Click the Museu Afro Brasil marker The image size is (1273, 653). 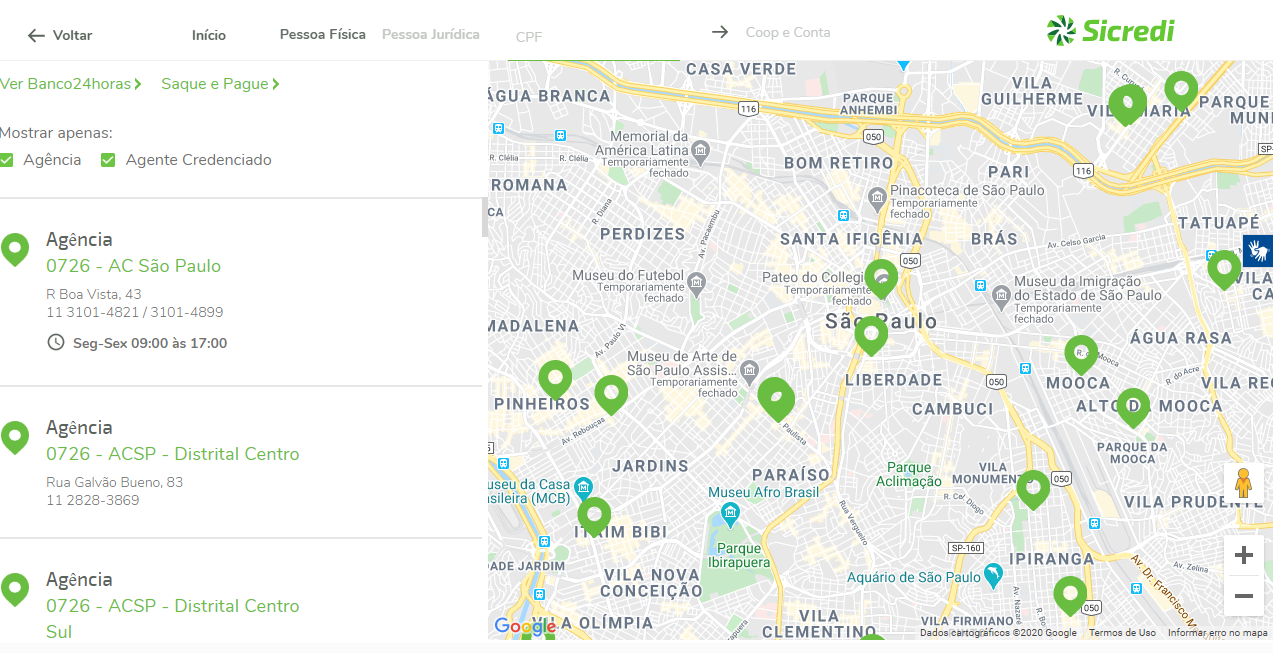click(730, 515)
